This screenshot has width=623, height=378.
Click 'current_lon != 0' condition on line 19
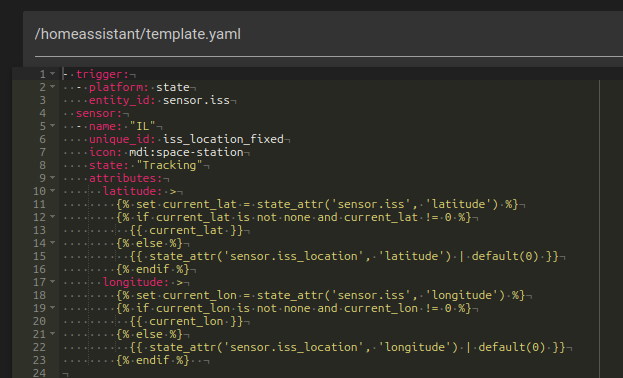398,308
